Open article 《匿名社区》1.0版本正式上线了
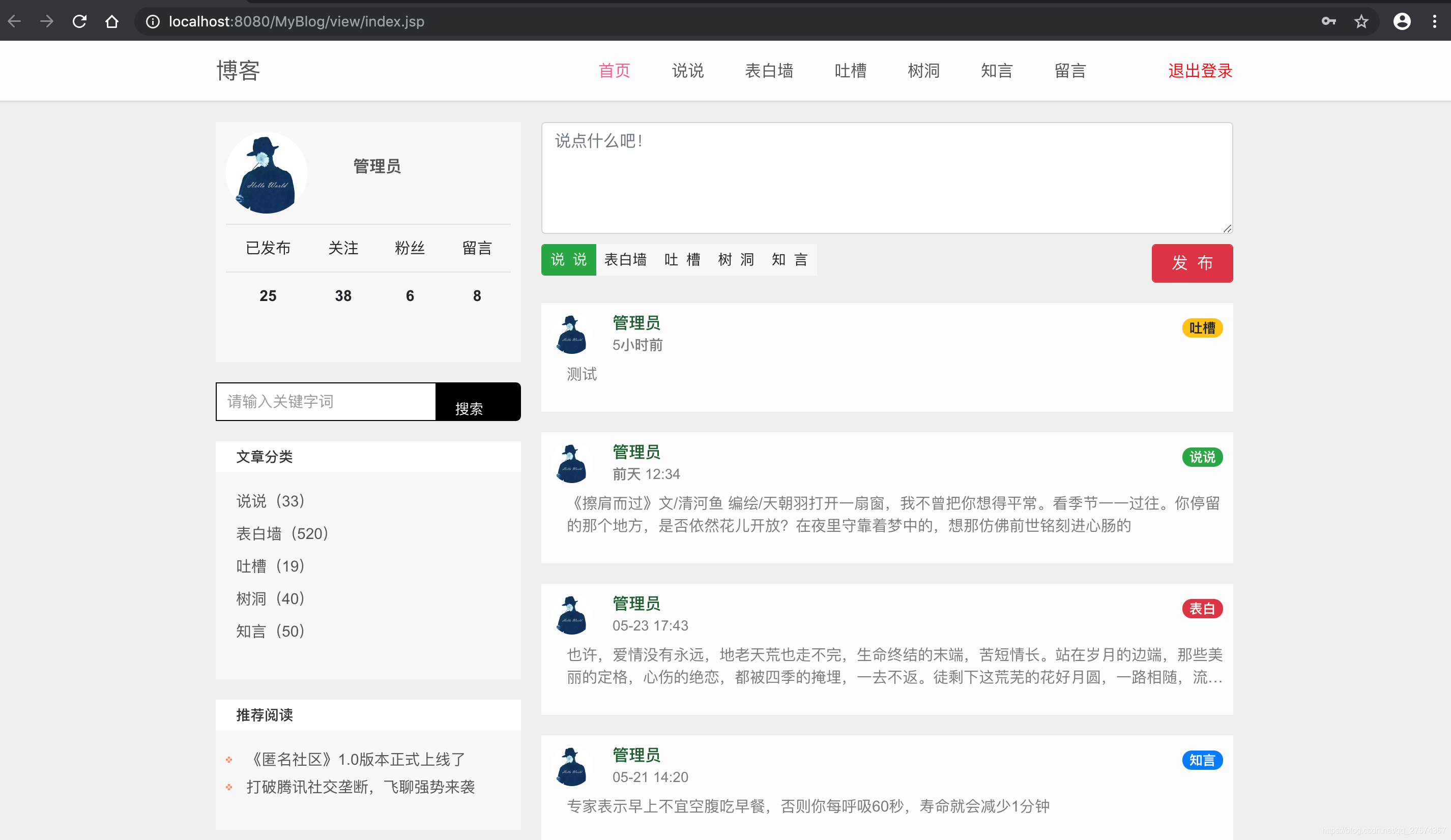Image resolution: width=1451 pixels, height=840 pixels. [355, 760]
